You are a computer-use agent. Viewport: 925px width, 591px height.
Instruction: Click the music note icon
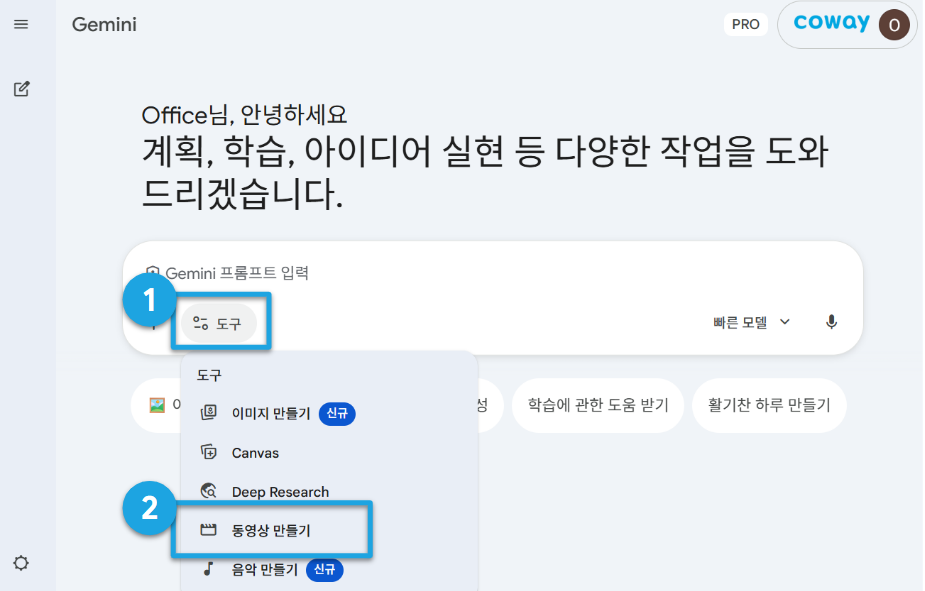pos(208,569)
